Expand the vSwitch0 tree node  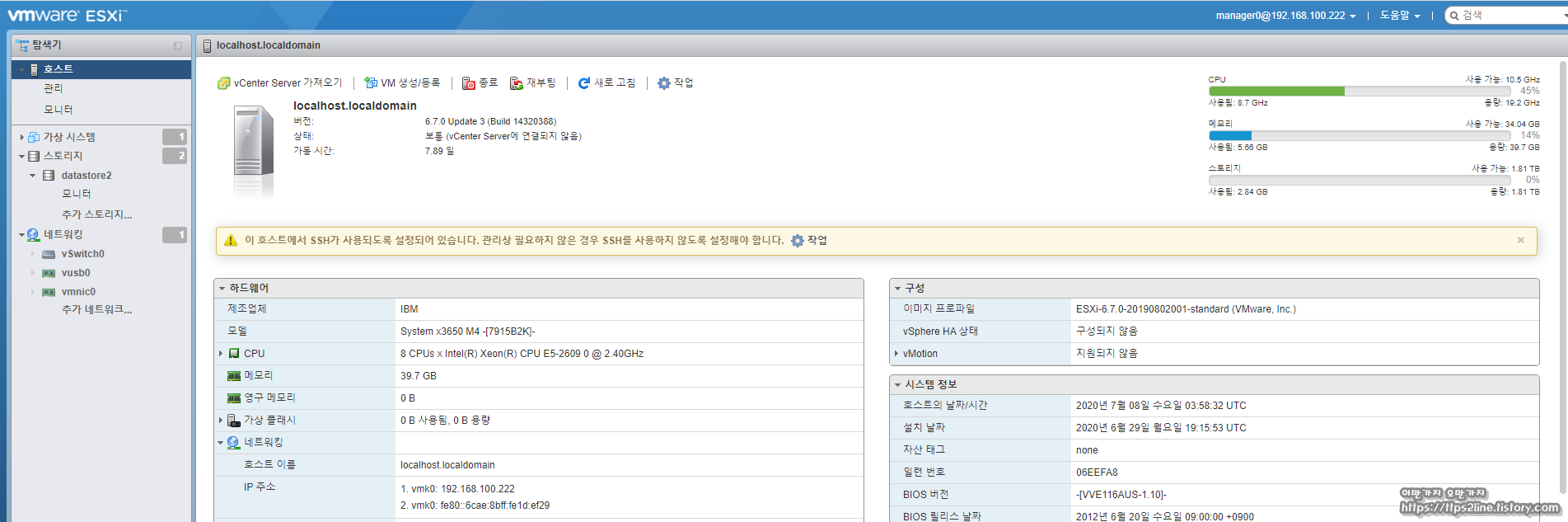pos(33,254)
